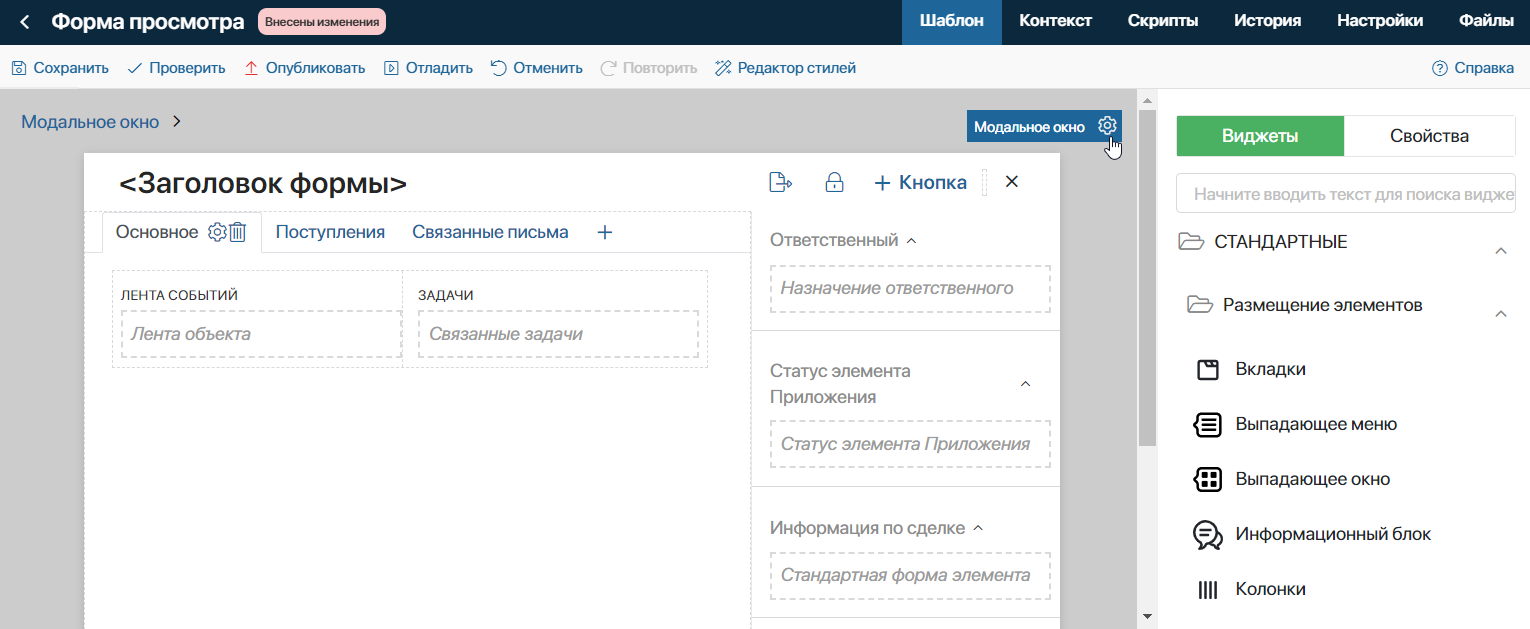Click the СТАНДАРТНЫЕ folder icon
The width and height of the screenshot is (1530, 629).
[1191, 242]
